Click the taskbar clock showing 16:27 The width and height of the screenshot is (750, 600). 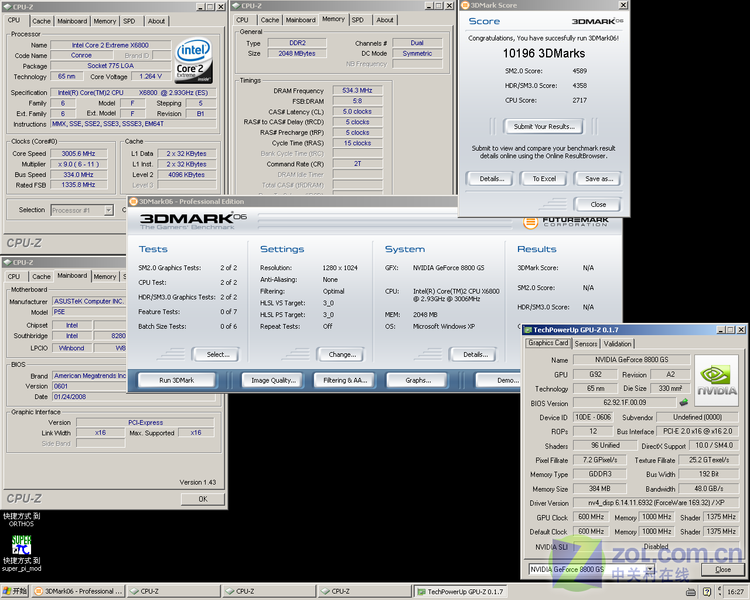pyautogui.click(x=736, y=592)
